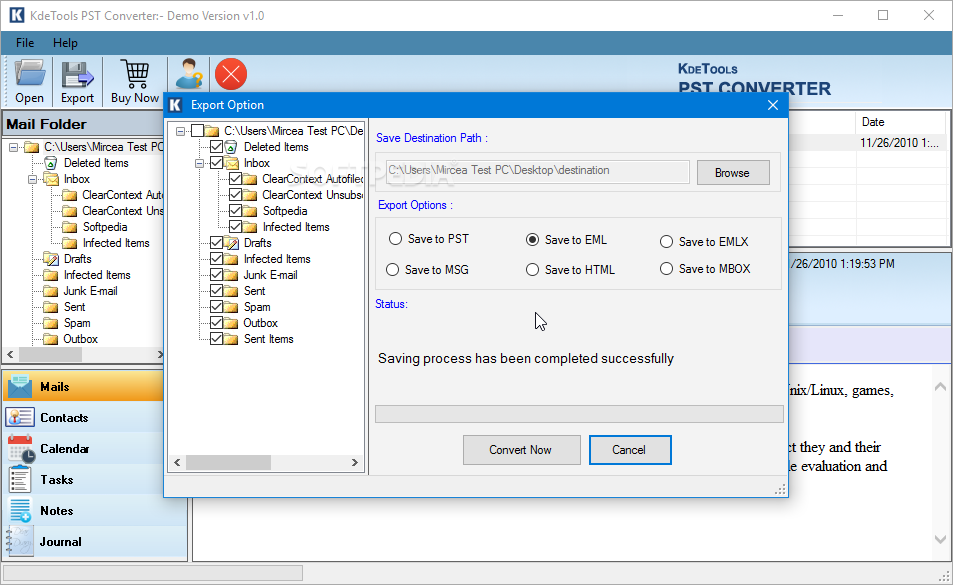953x585 pixels.
Task: Uncheck the Drafts checkbox in export tree
Action: [216, 242]
